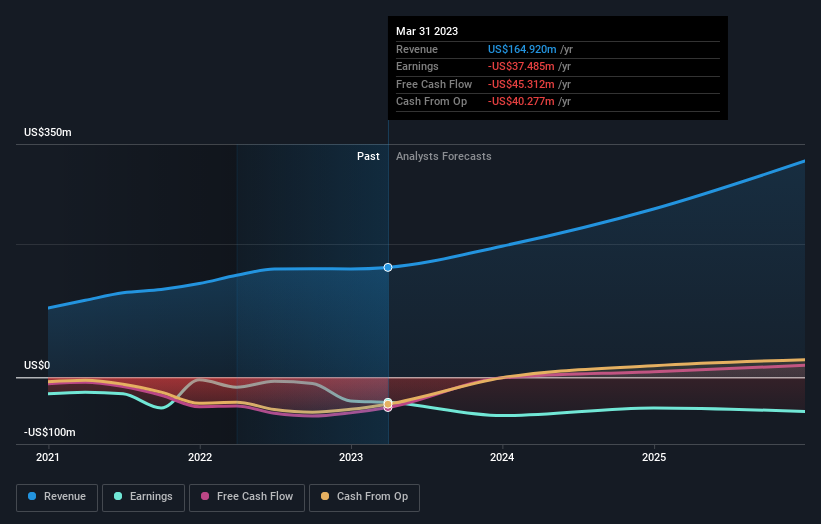Click the Analysts Forecasts label
821x524 pixels.
coord(443,156)
